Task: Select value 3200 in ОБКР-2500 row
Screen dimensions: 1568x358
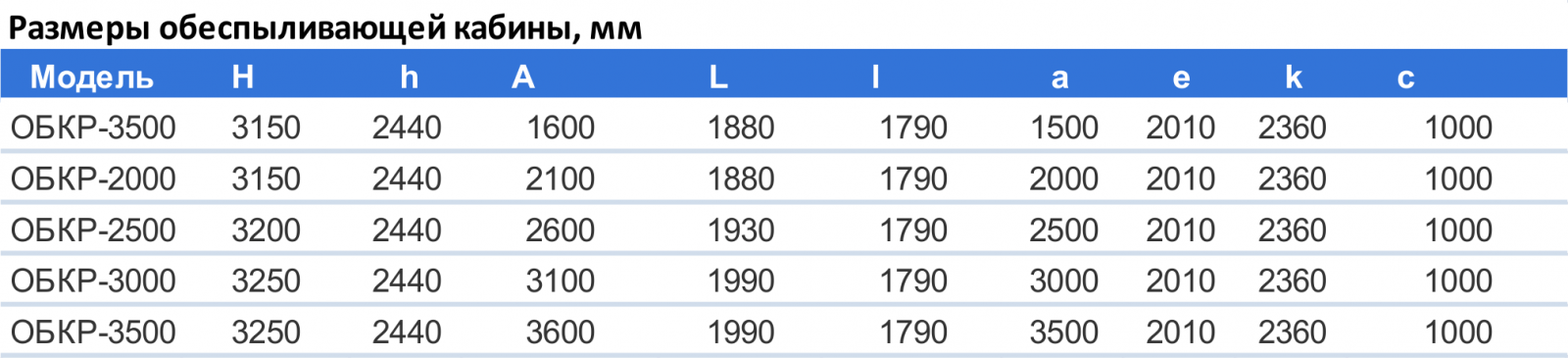Action: (x=266, y=230)
